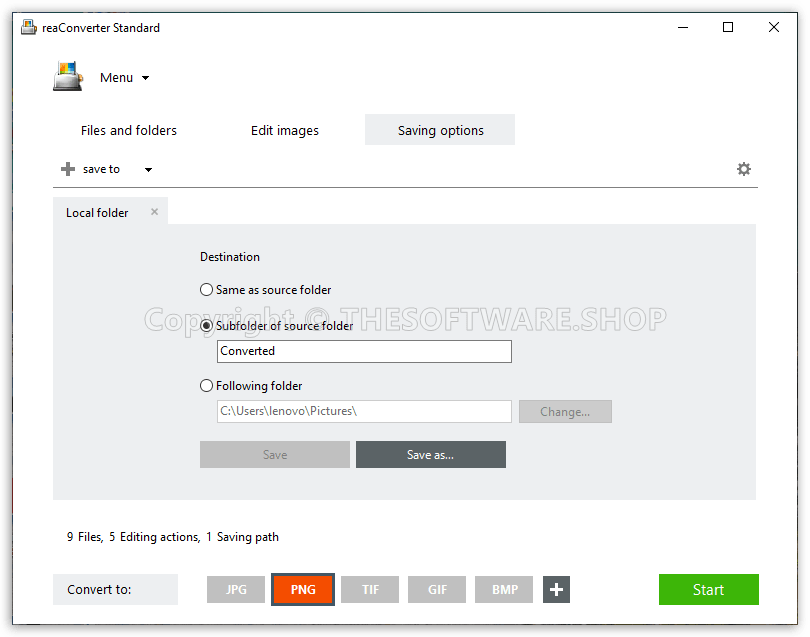Image resolution: width=810 pixels, height=637 pixels.
Task: Click the Change... folder button
Action: (x=565, y=412)
